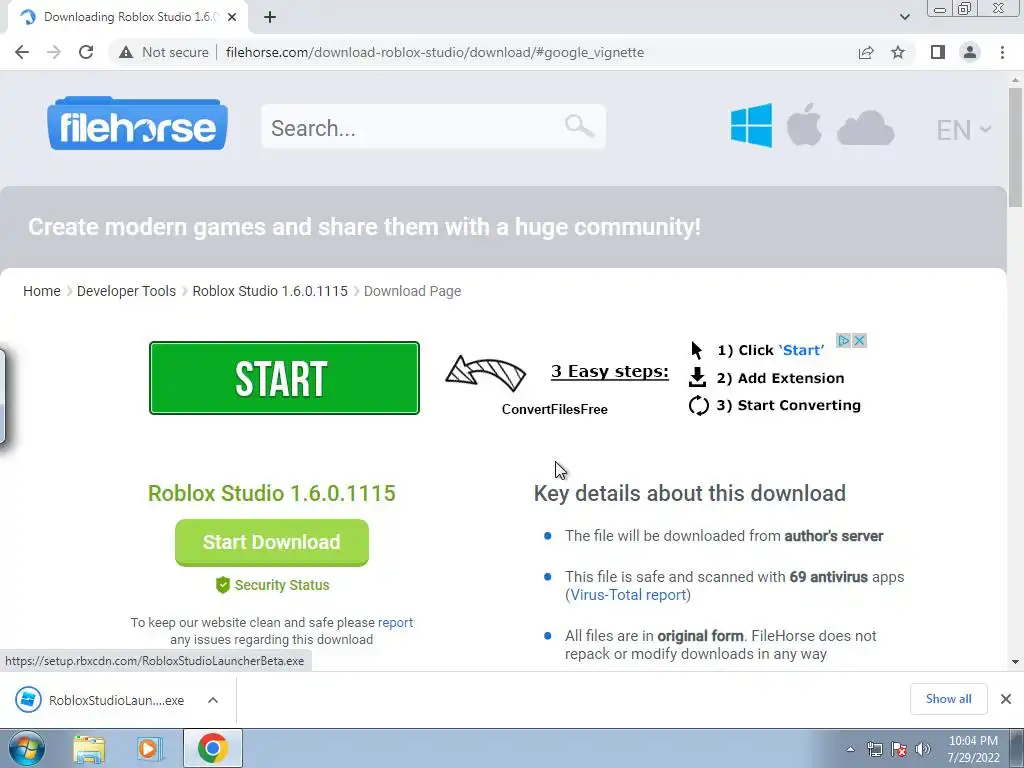Open the browser side panel
Viewport: 1024px width, 768px height.
[x=938, y=52]
